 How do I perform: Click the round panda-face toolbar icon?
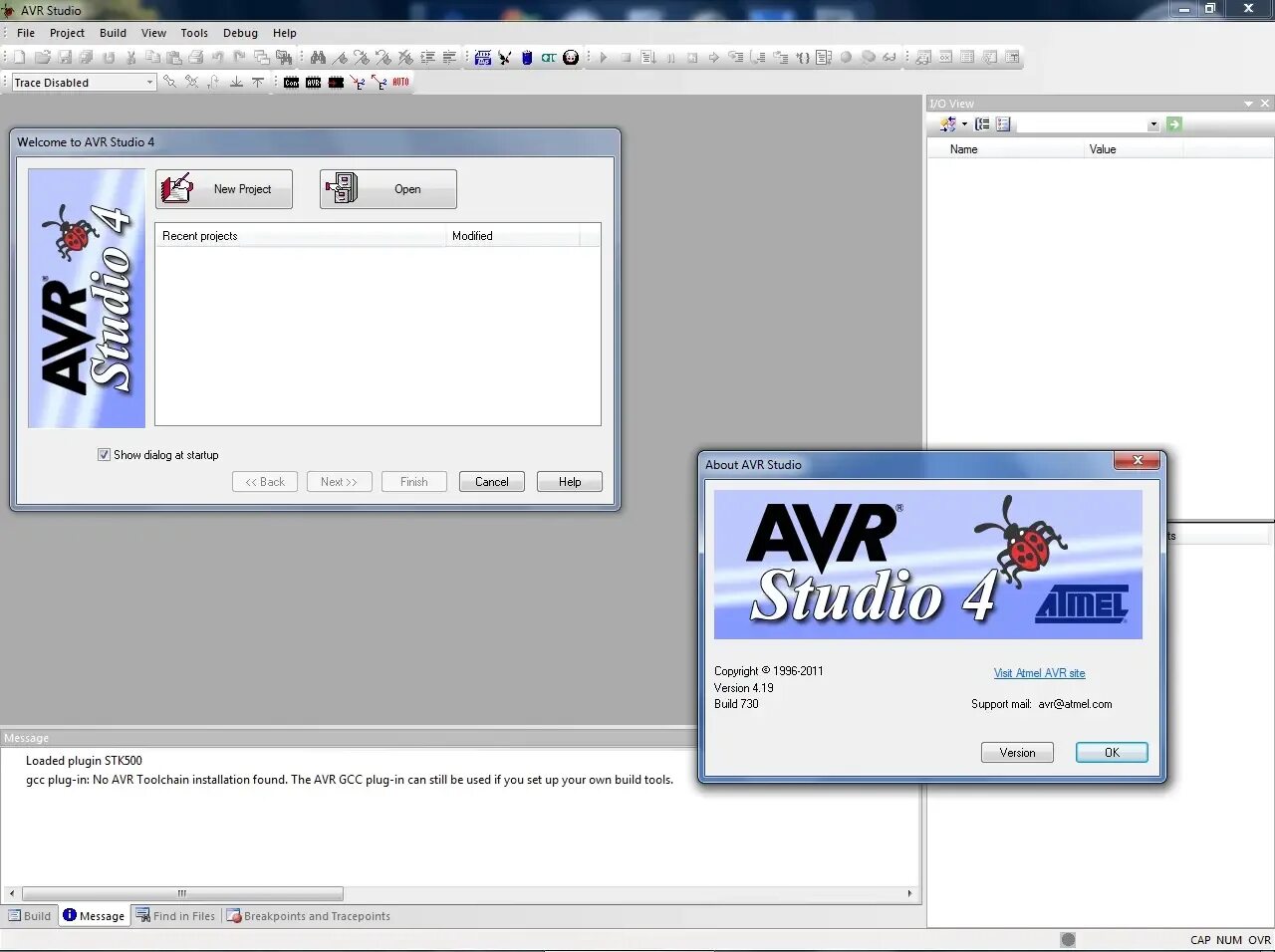click(571, 58)
